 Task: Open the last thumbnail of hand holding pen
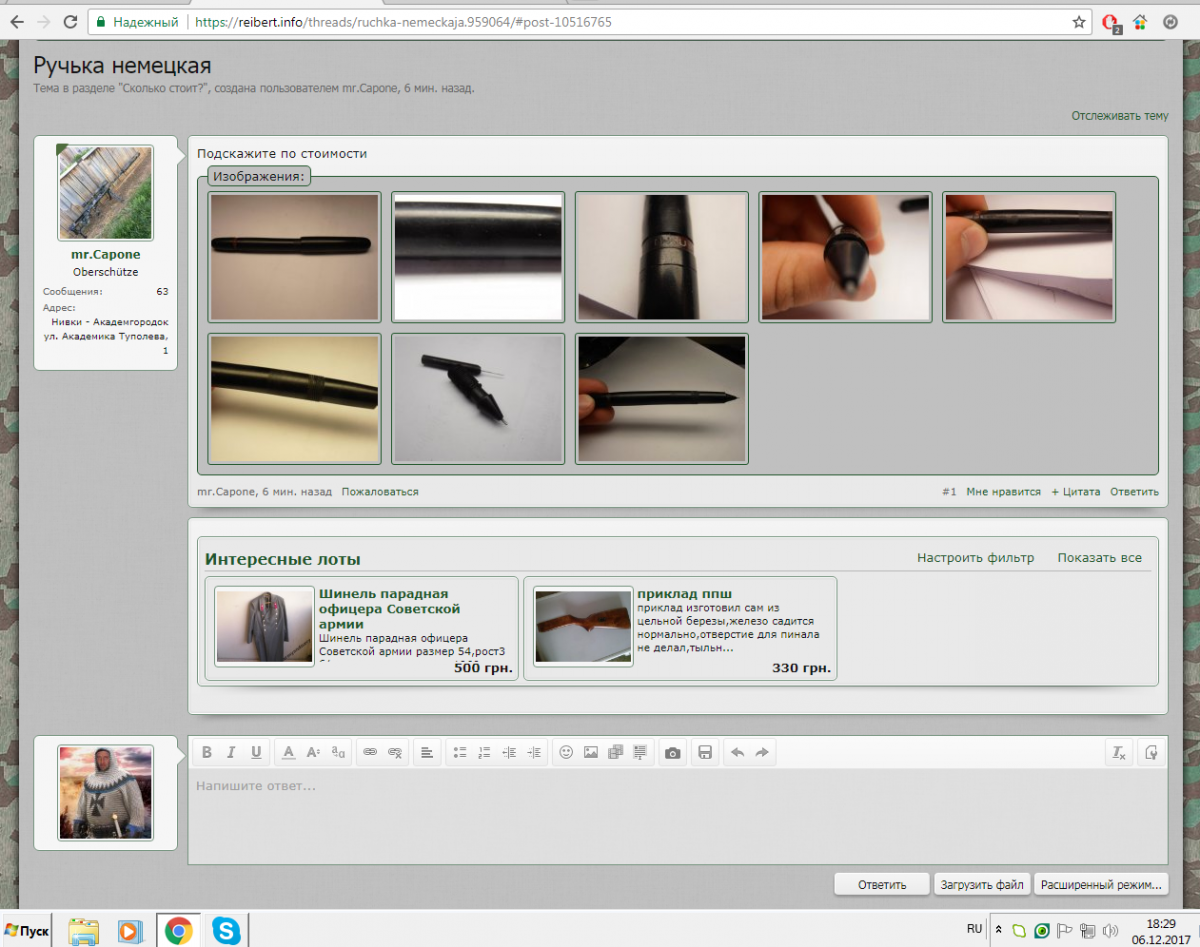pos(662,399)
